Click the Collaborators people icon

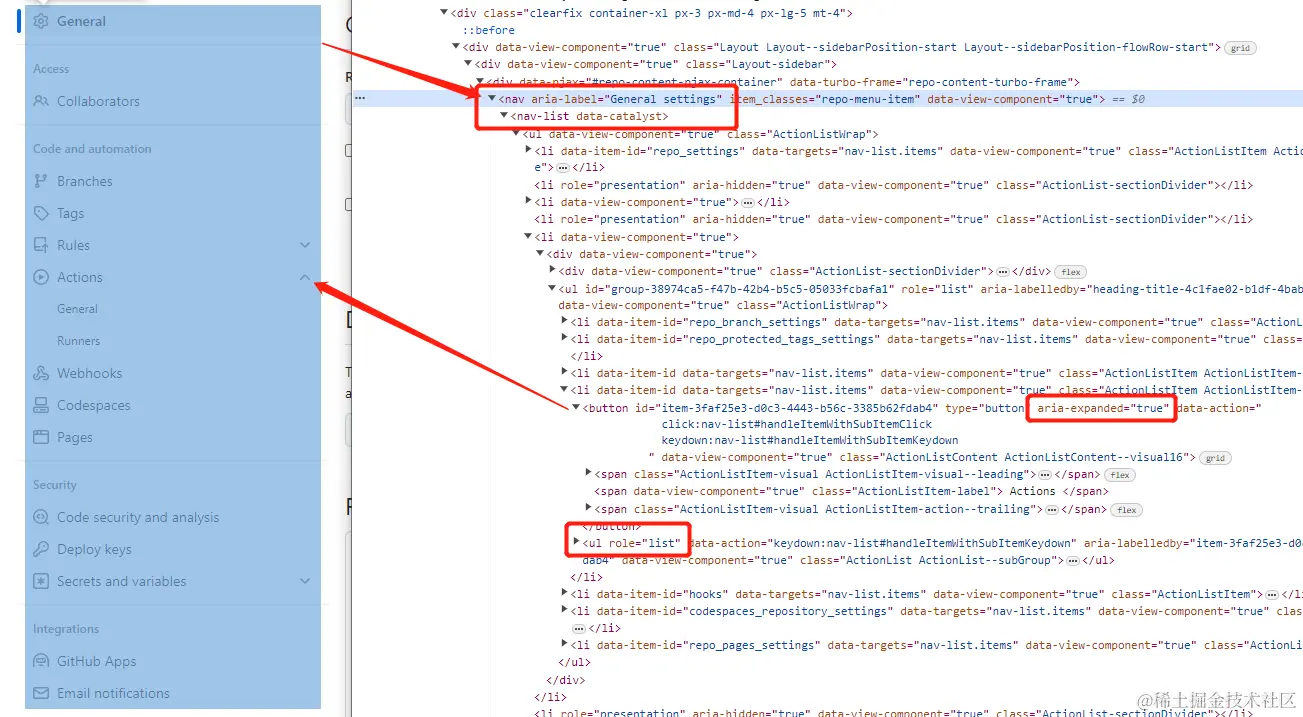point(41,101)
